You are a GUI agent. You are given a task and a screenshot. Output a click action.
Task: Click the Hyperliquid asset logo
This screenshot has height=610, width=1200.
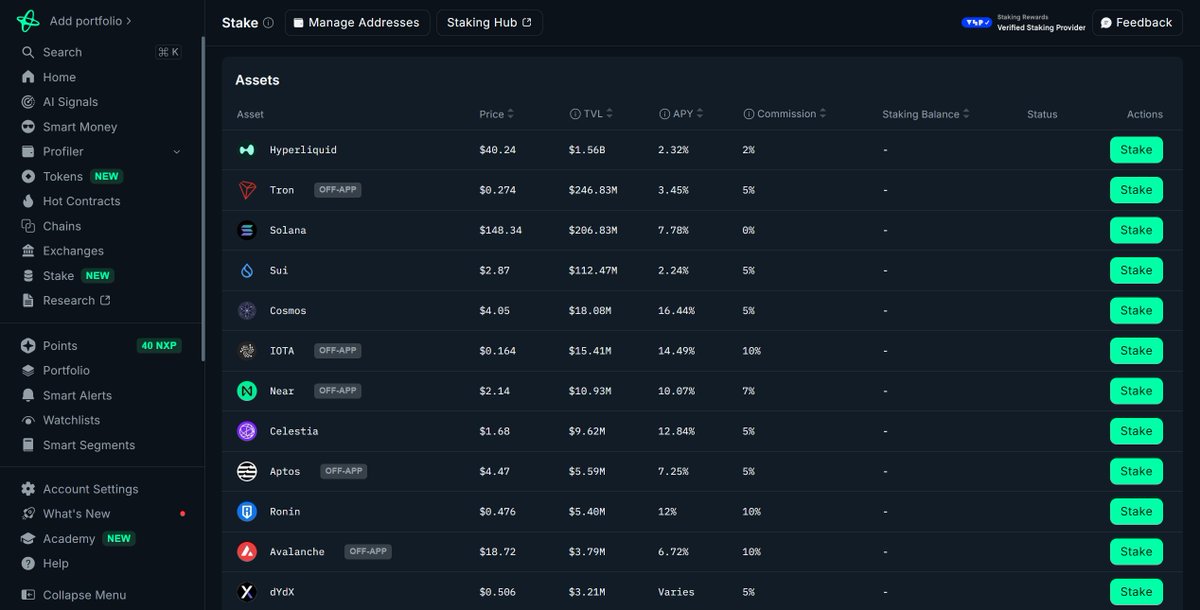(x=247, y=150)
